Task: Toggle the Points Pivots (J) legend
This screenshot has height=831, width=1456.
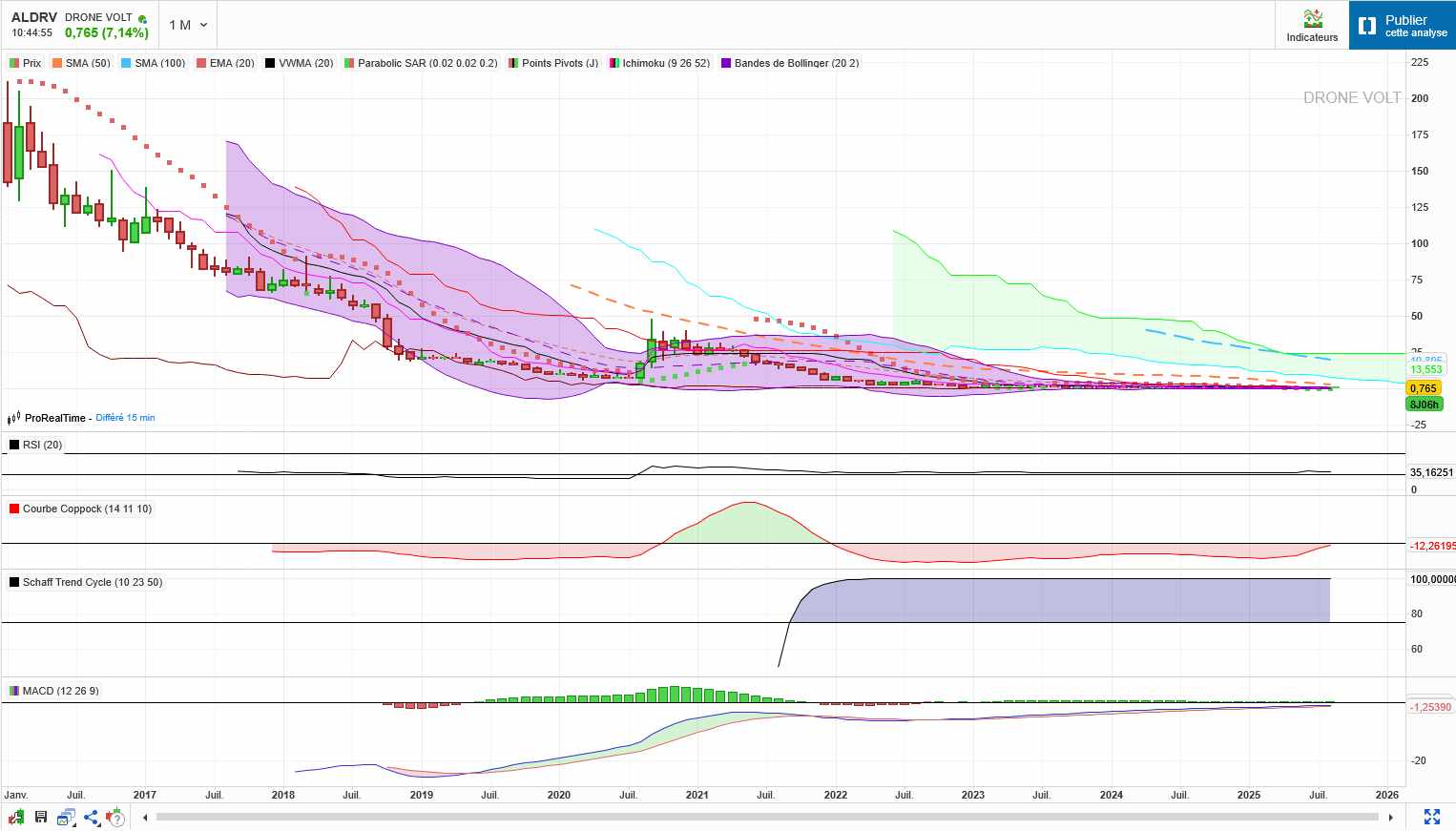Action: click(x=554, y=63)
